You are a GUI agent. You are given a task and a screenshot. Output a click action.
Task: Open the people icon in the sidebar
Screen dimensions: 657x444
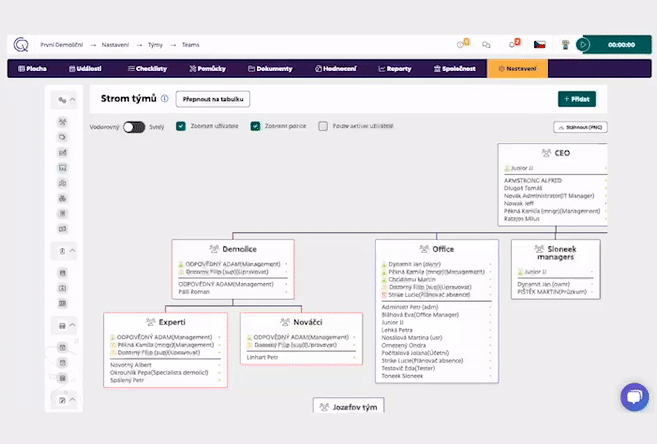(x=62, y=122)
